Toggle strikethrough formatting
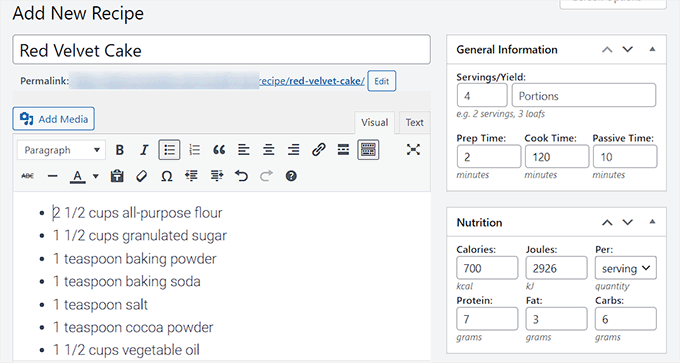680x363 pixels. (28, 176)
